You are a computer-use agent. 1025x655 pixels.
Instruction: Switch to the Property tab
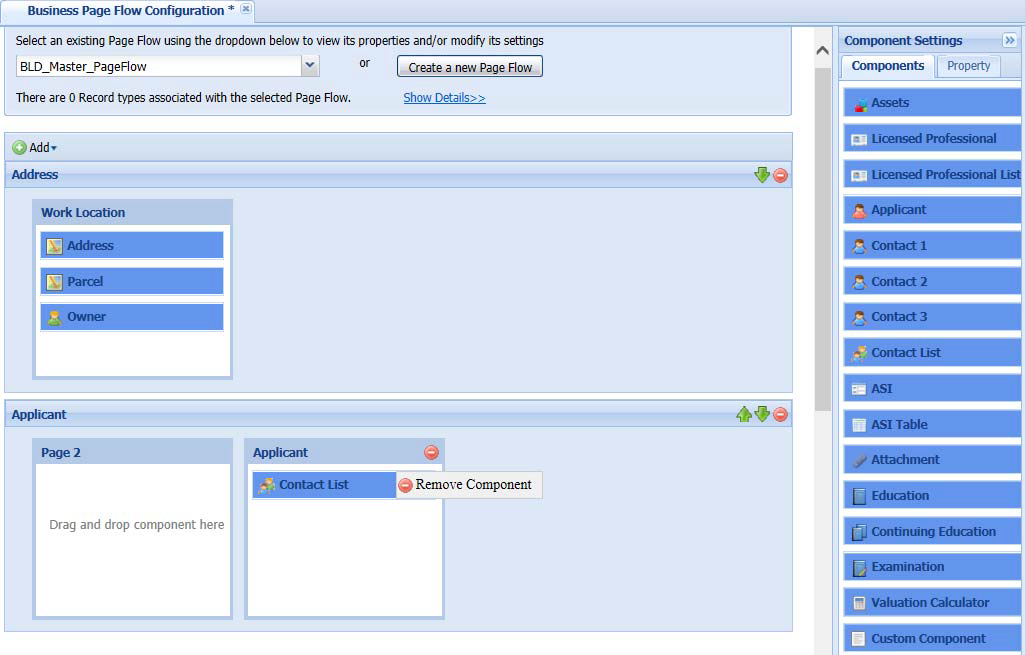(968, 66)
